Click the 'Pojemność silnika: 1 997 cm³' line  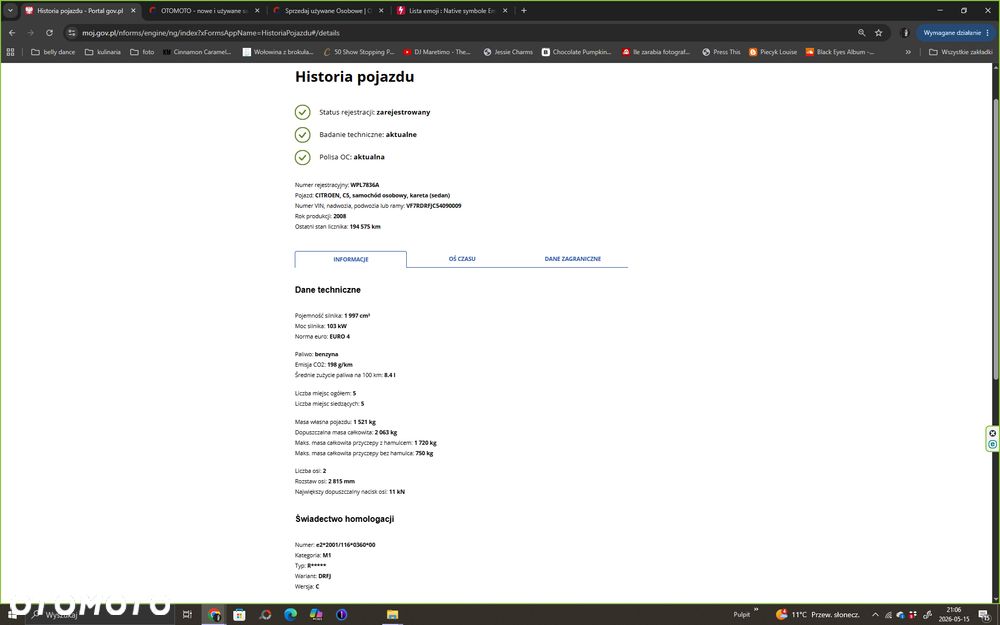pos(332,316)
